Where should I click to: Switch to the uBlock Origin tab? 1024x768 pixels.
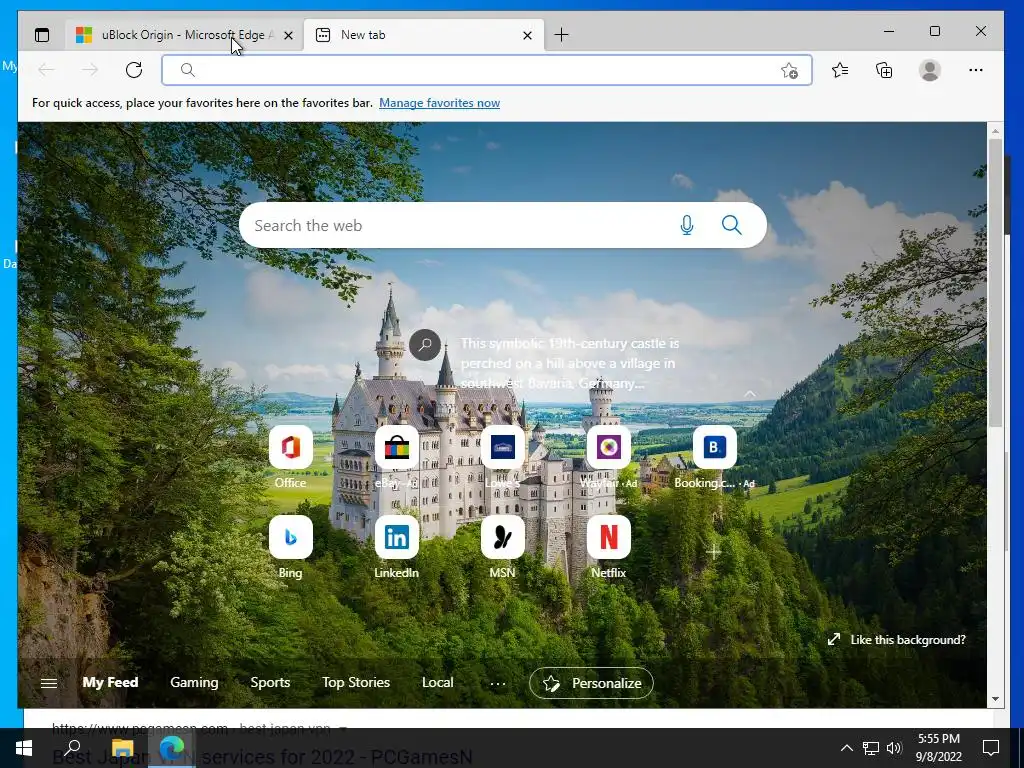coord(185,35)
